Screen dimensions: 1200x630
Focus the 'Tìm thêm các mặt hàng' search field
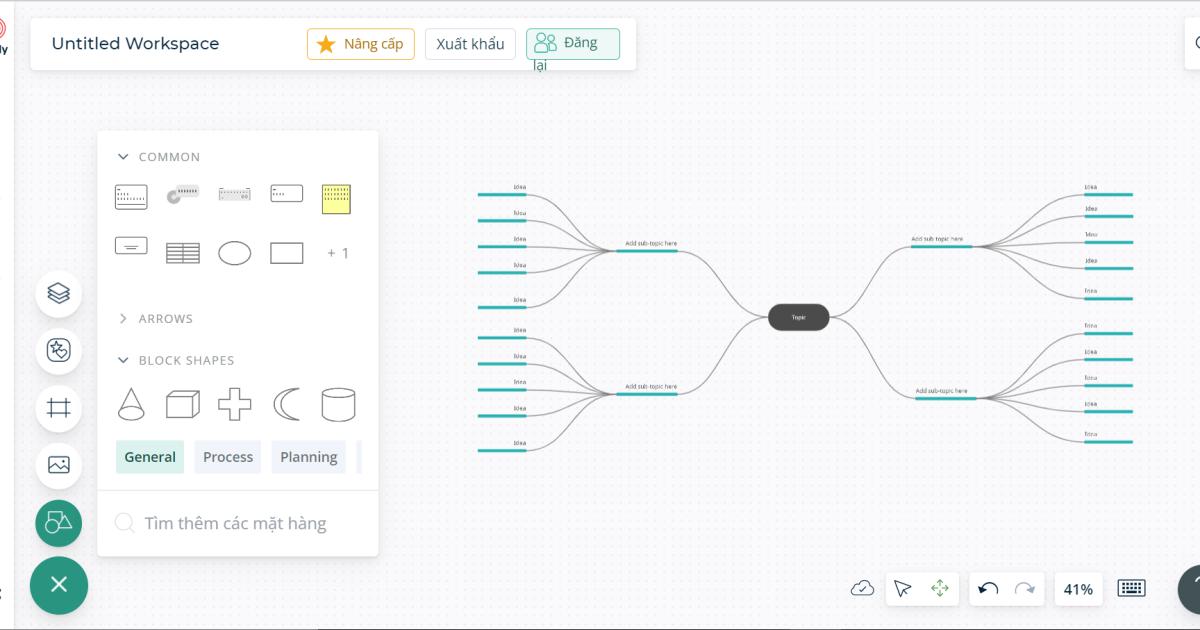tap(238, 523)
